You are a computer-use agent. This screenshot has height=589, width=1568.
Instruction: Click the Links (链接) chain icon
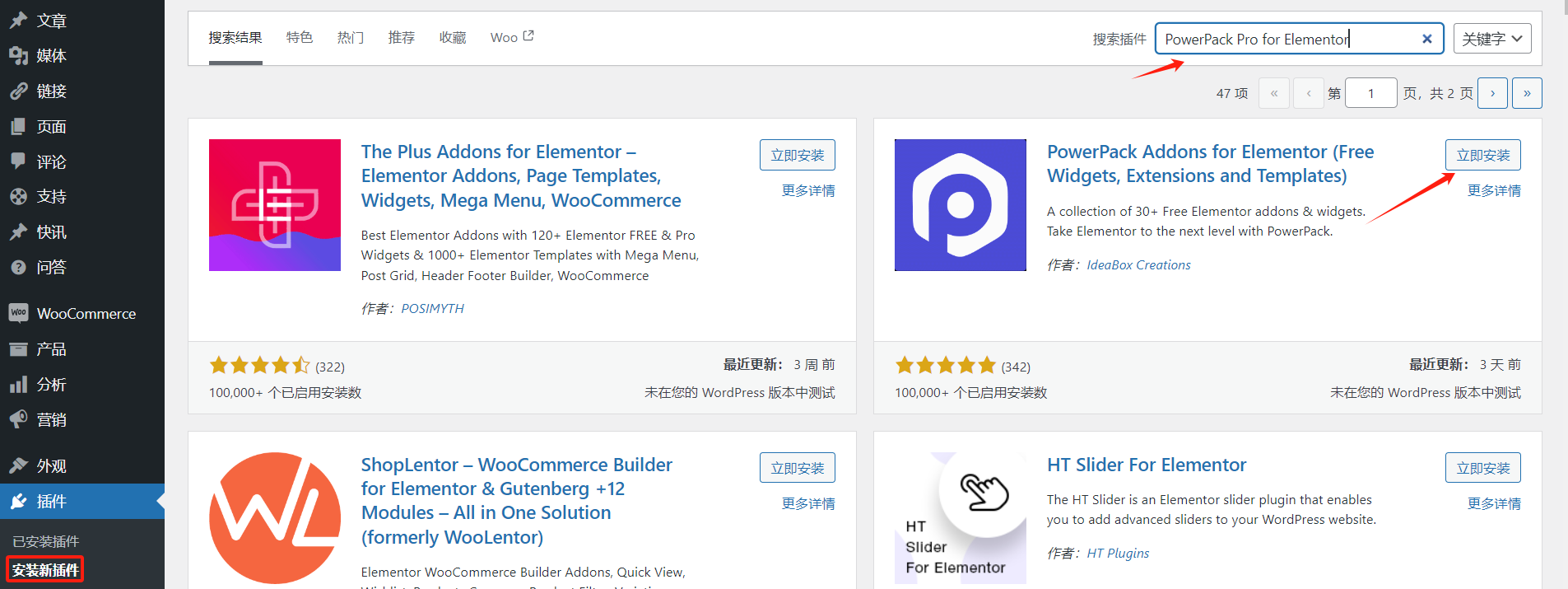(18, 91)
